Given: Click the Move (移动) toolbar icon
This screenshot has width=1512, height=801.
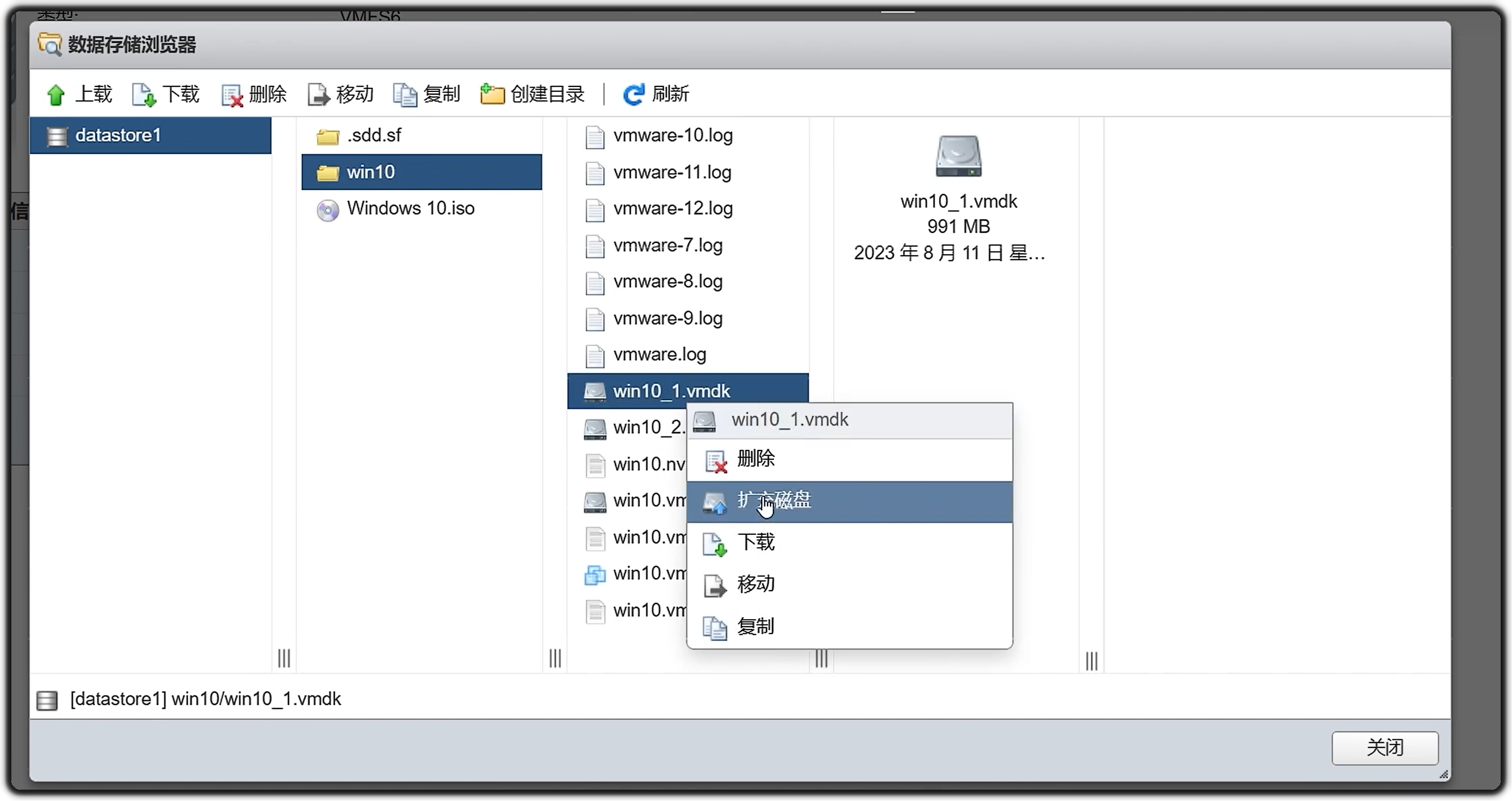Looking at the screenshot, I should 319,95.
